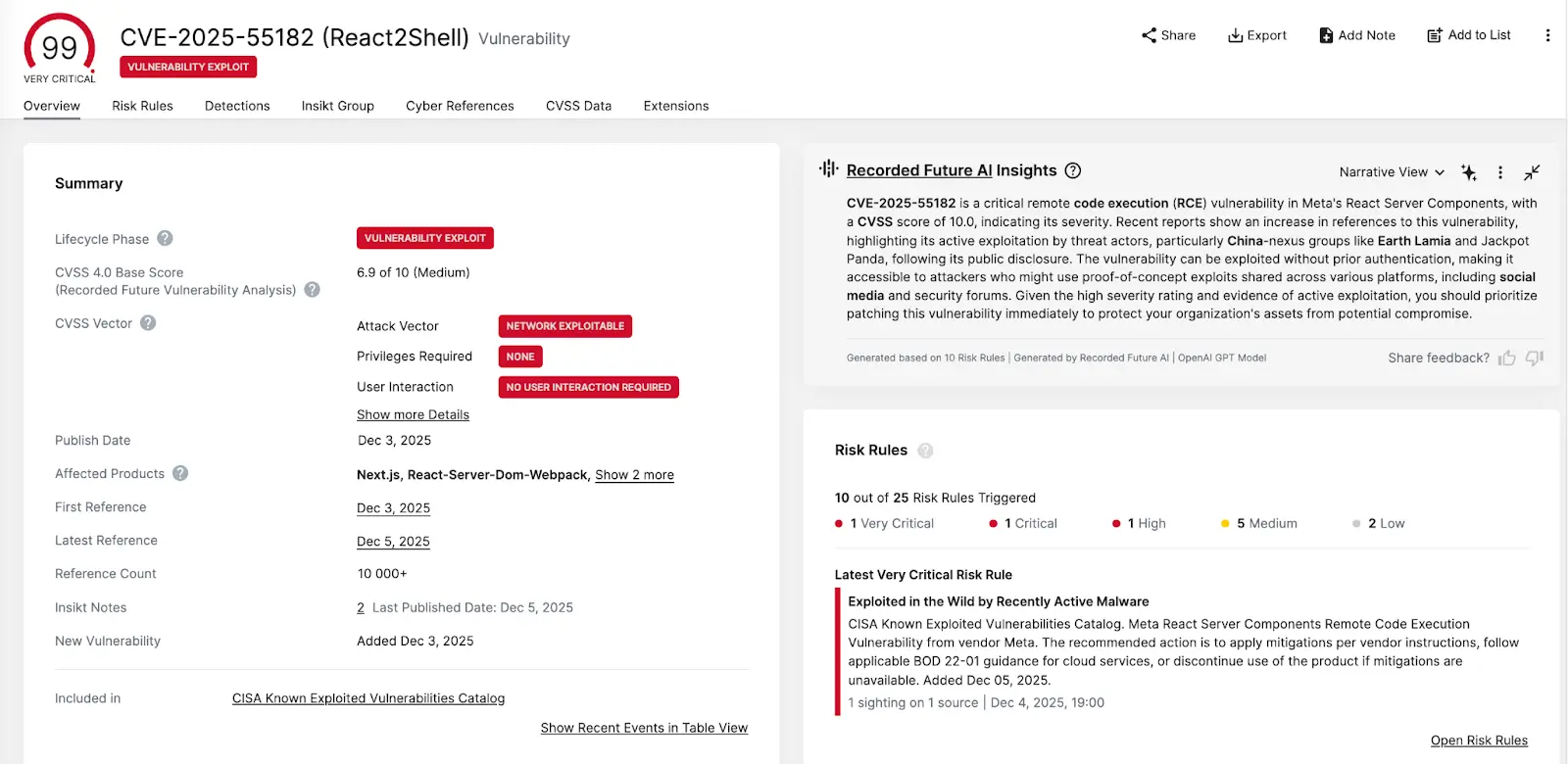Screen dimensions: 1568x764
Task: Open help icon next to Lifecycle Phase
Action: pyautogui.click(x=165, y=238)
